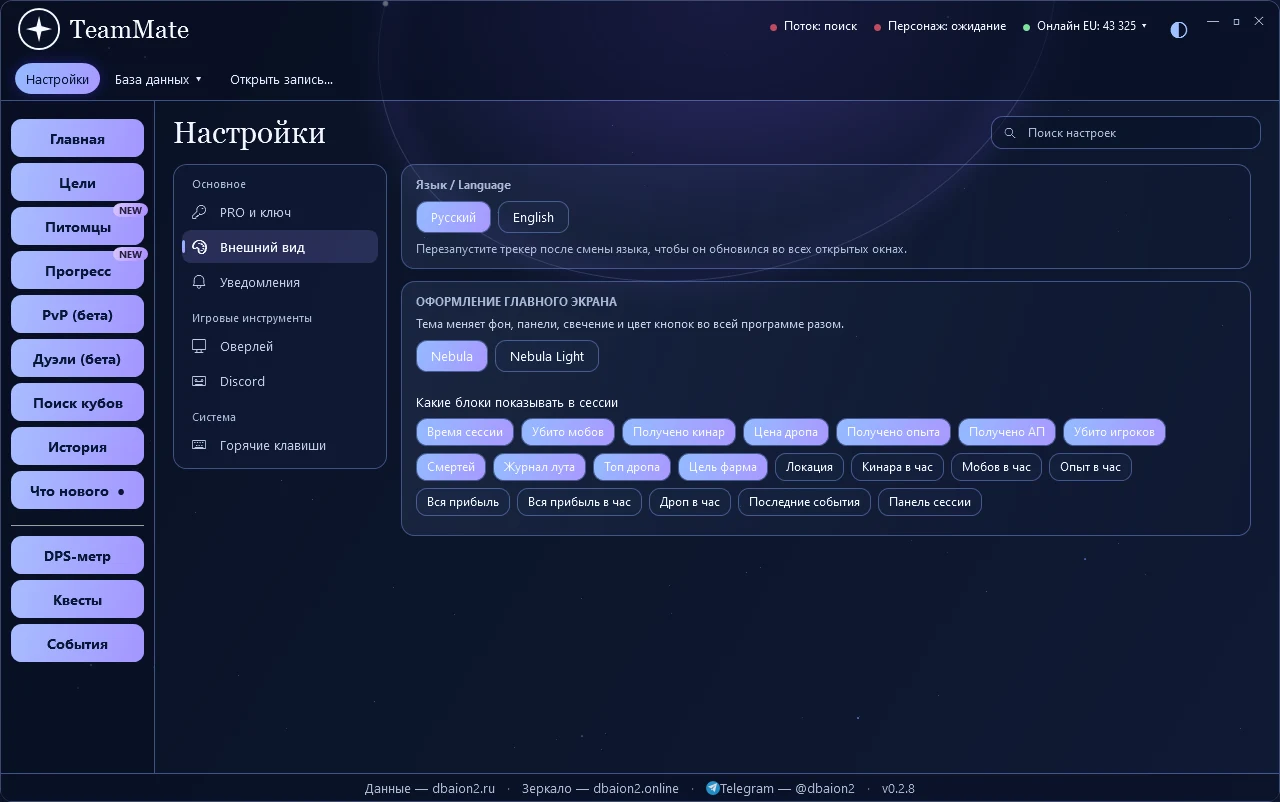Open the Питомцы section
The image size is (1280, 802).
tap(77, 227)
